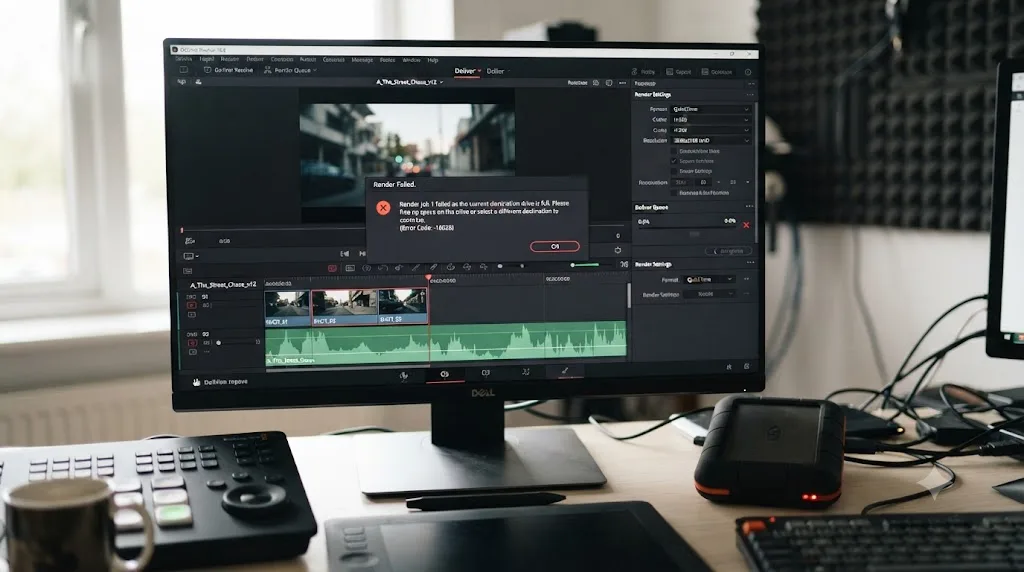Enable the first unchecked box under the Resolution dropdown
Viewport: 1024px width, 572px height.
[x=674, y=151]
